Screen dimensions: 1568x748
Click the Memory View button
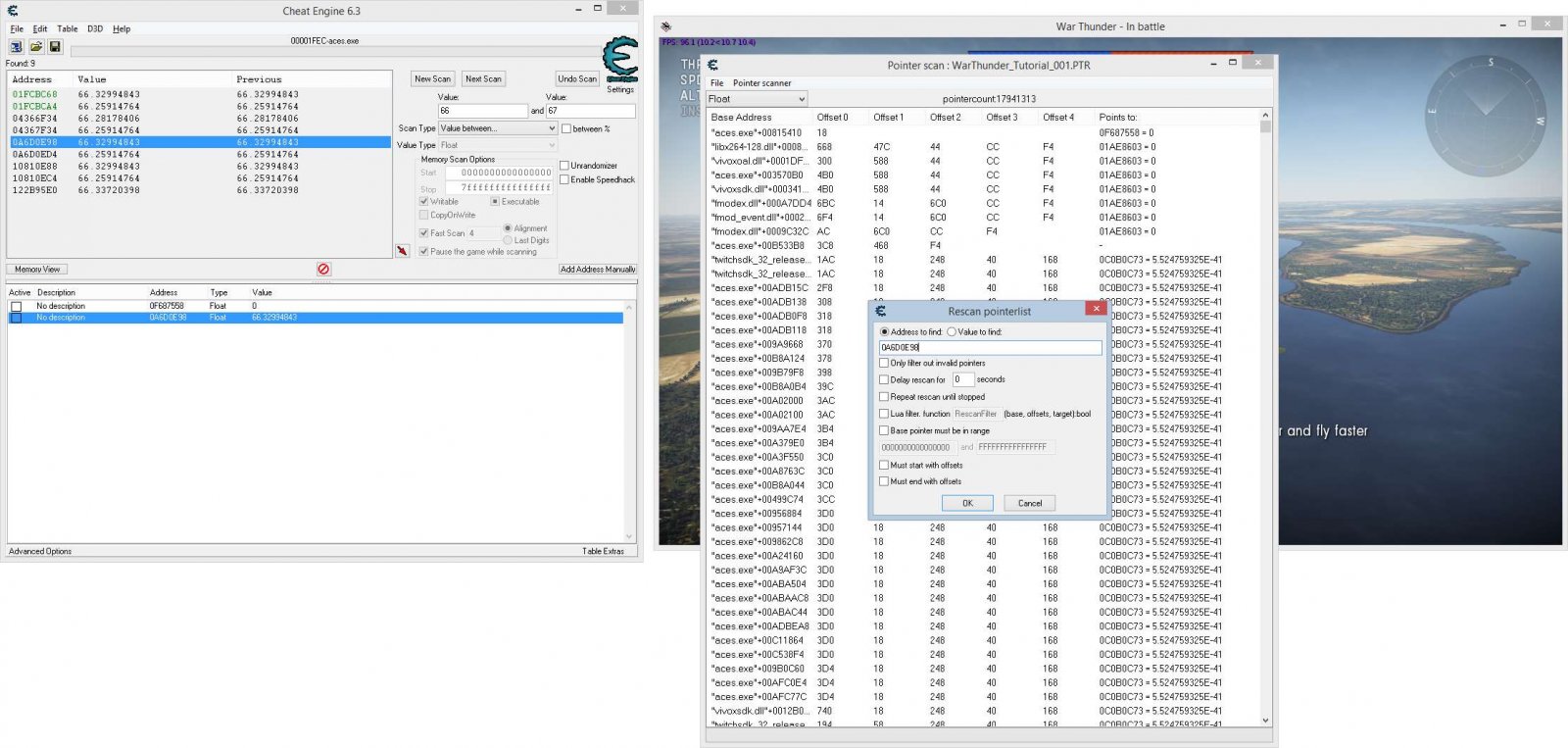[37, 269]
